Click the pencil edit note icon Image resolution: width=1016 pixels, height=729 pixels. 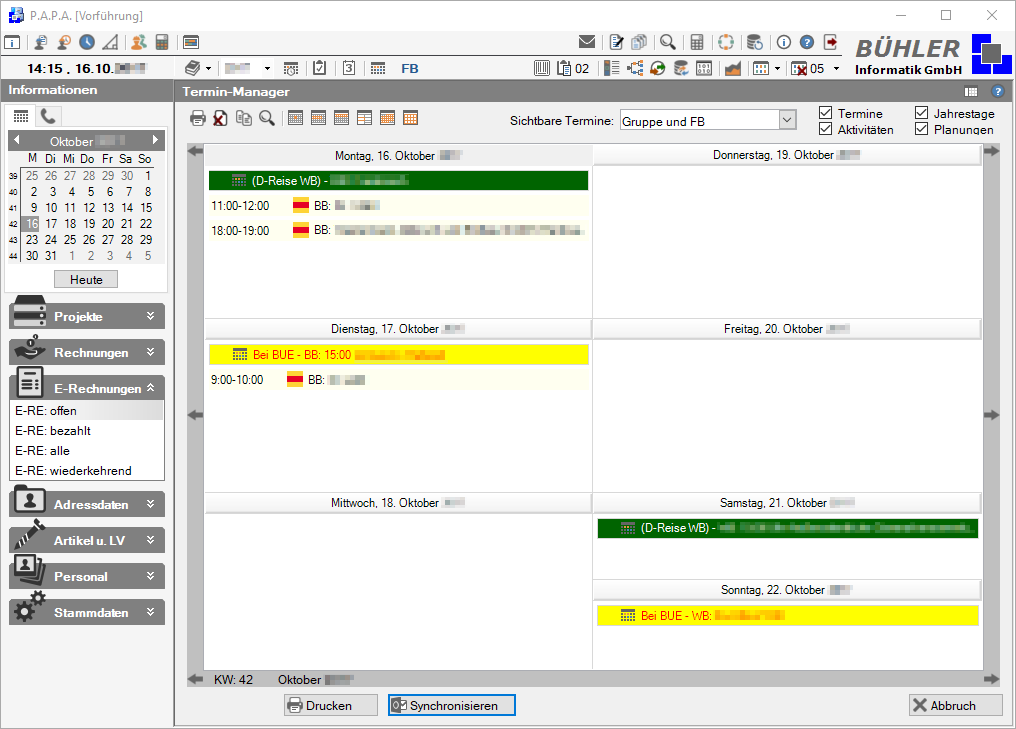click(x=616, y=42)
